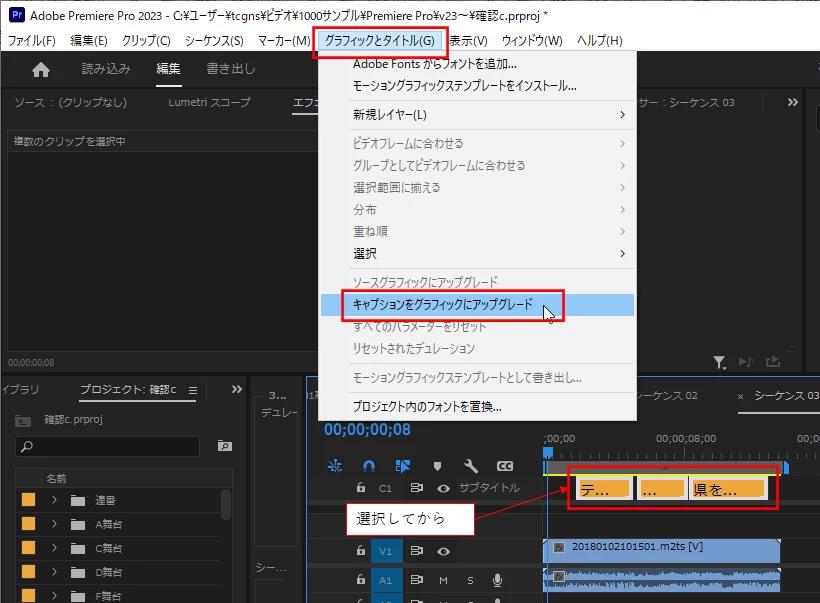The image size is (820, 603).
Task: Open the ヘルプ(H) menu
Action: tap(599, 40)
